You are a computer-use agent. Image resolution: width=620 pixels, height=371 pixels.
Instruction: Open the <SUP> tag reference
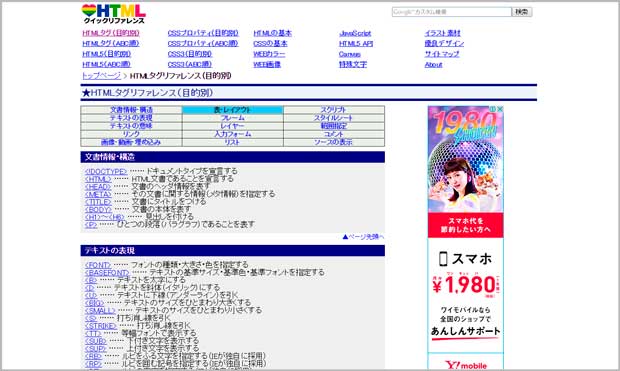pyautogui.click(x=95, y=348)
